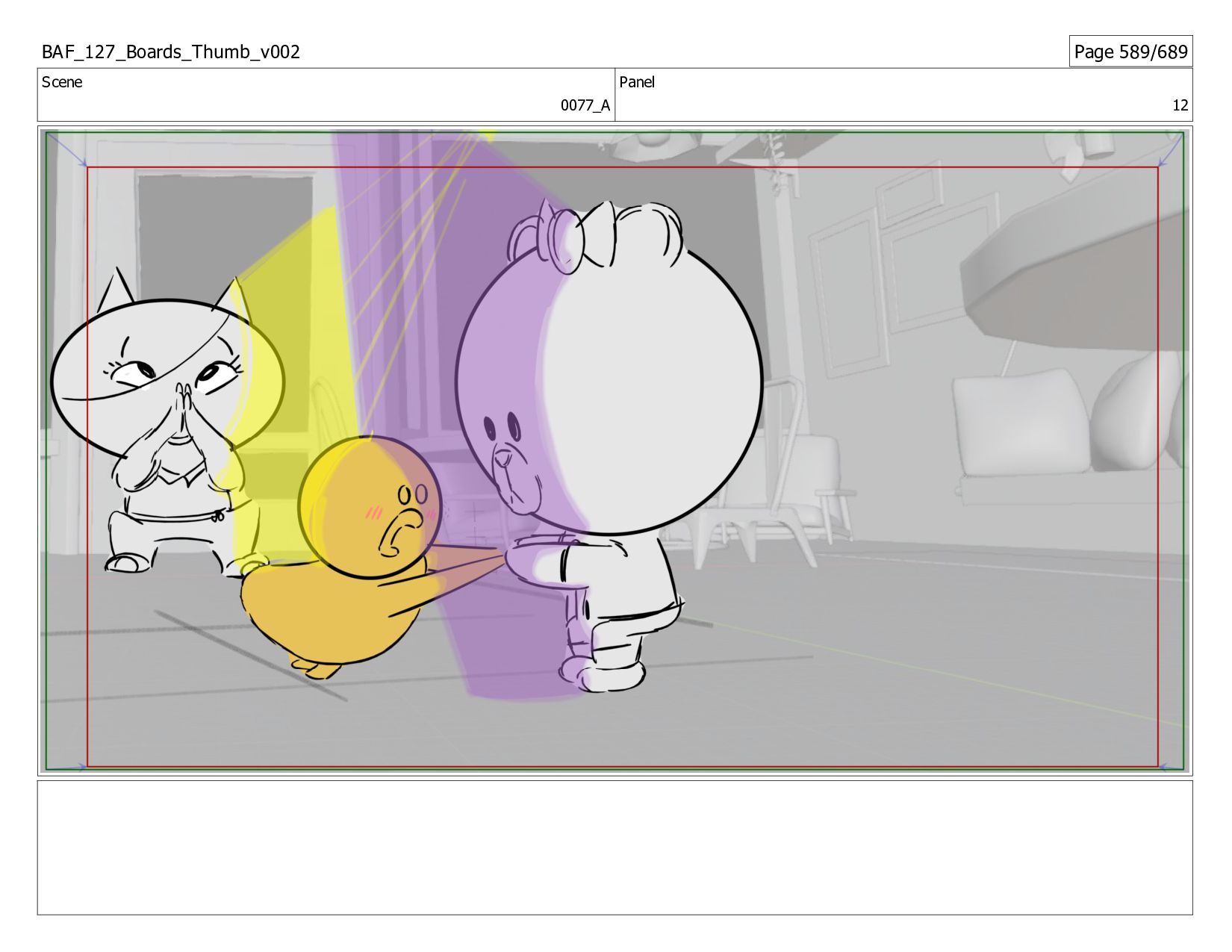Click the Page 589/689 indicator
1232x952 pixels.
tap(1130, 52)
